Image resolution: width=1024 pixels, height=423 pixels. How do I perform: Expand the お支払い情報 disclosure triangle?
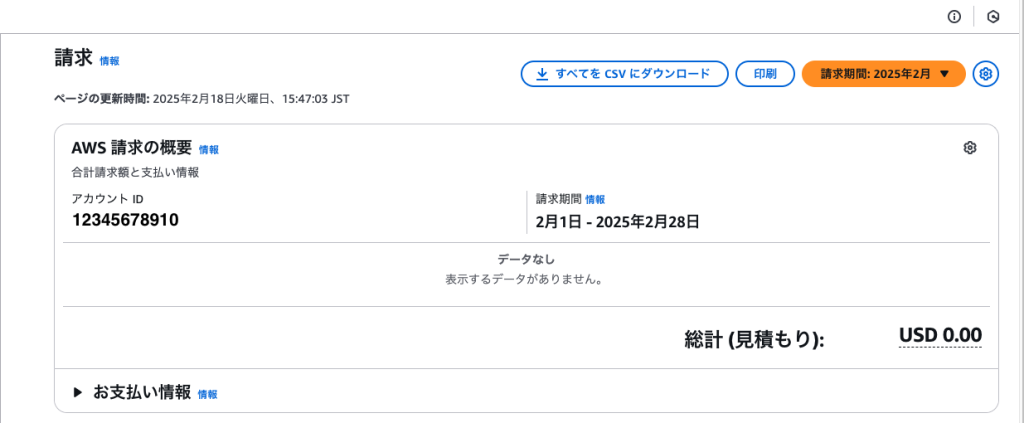[78, 392]
